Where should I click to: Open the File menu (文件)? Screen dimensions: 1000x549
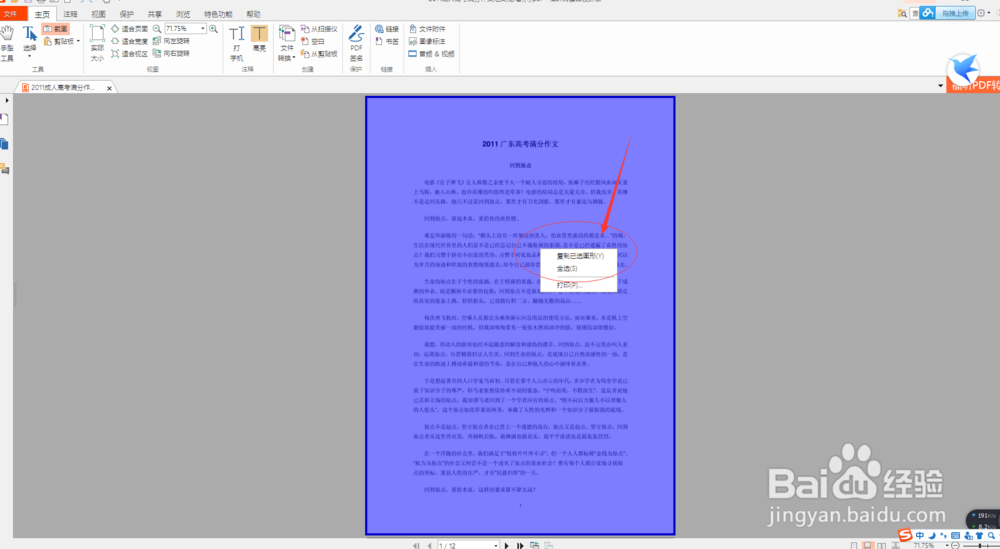click(x=11, y=13)
